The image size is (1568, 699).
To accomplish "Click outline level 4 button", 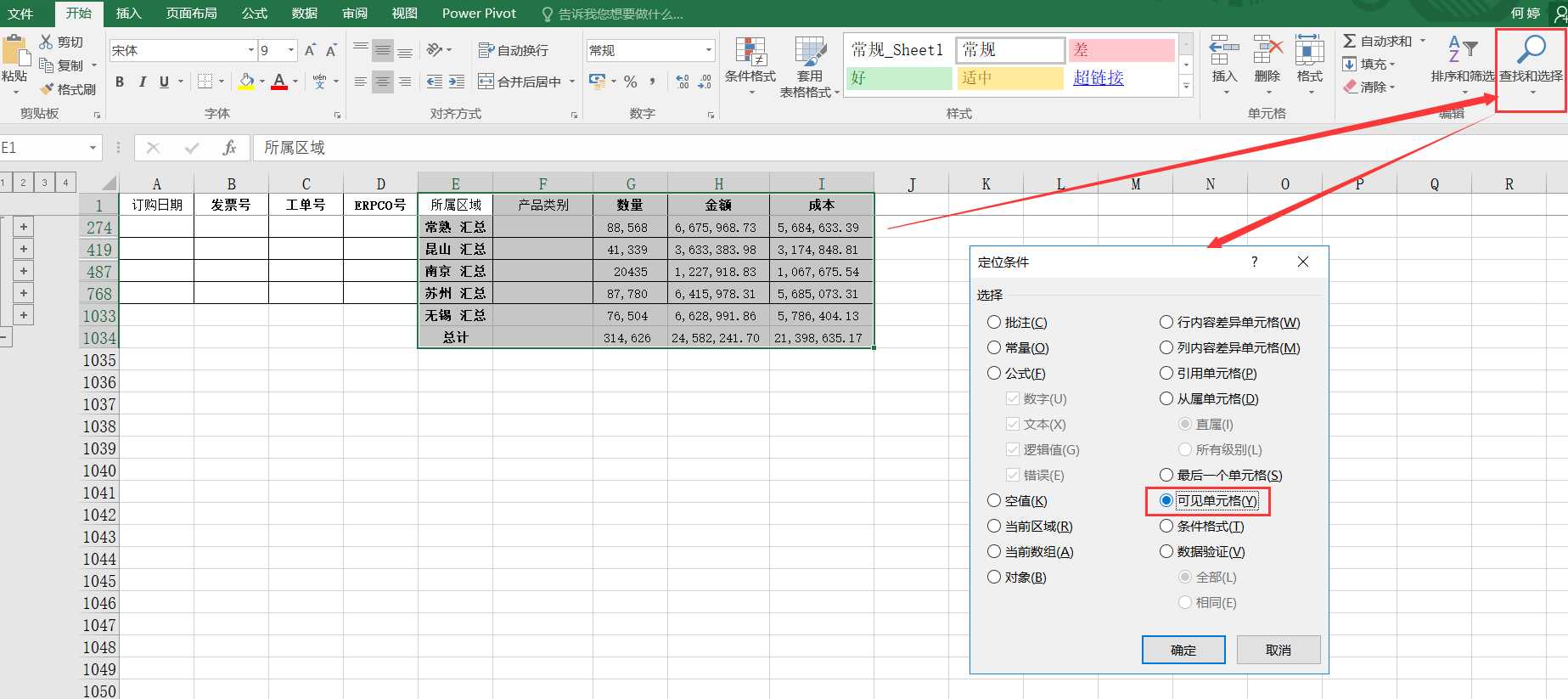I will pyautogui.click(x=65, y=182).
